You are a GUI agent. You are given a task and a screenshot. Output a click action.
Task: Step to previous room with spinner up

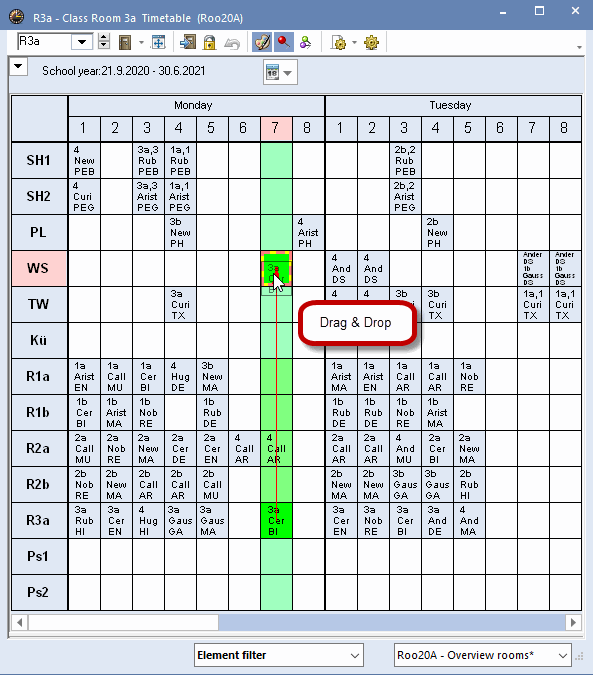coord(104,37)
